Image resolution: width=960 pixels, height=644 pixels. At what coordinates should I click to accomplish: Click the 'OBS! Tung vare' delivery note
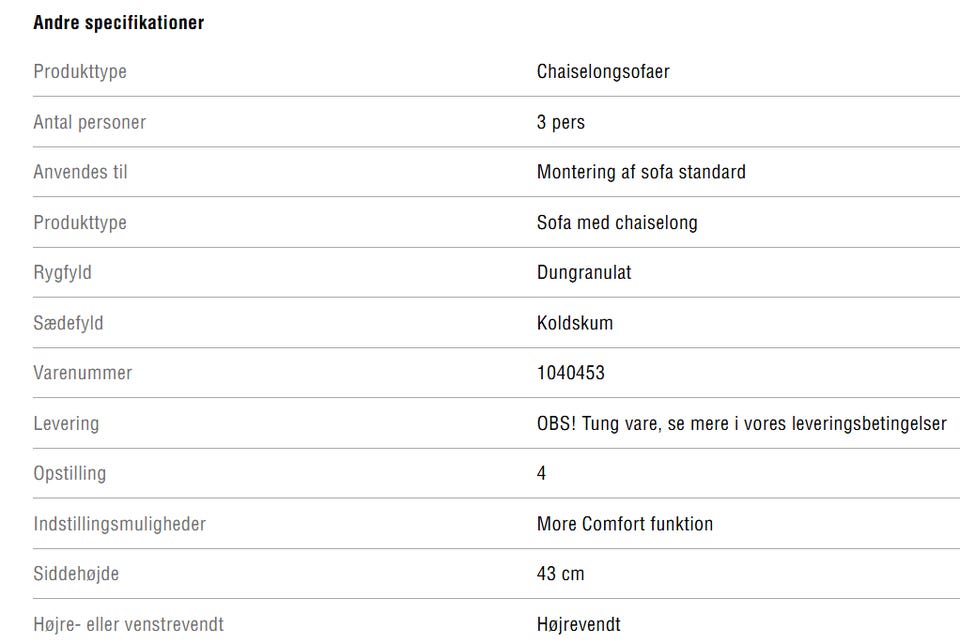(741, 423)
